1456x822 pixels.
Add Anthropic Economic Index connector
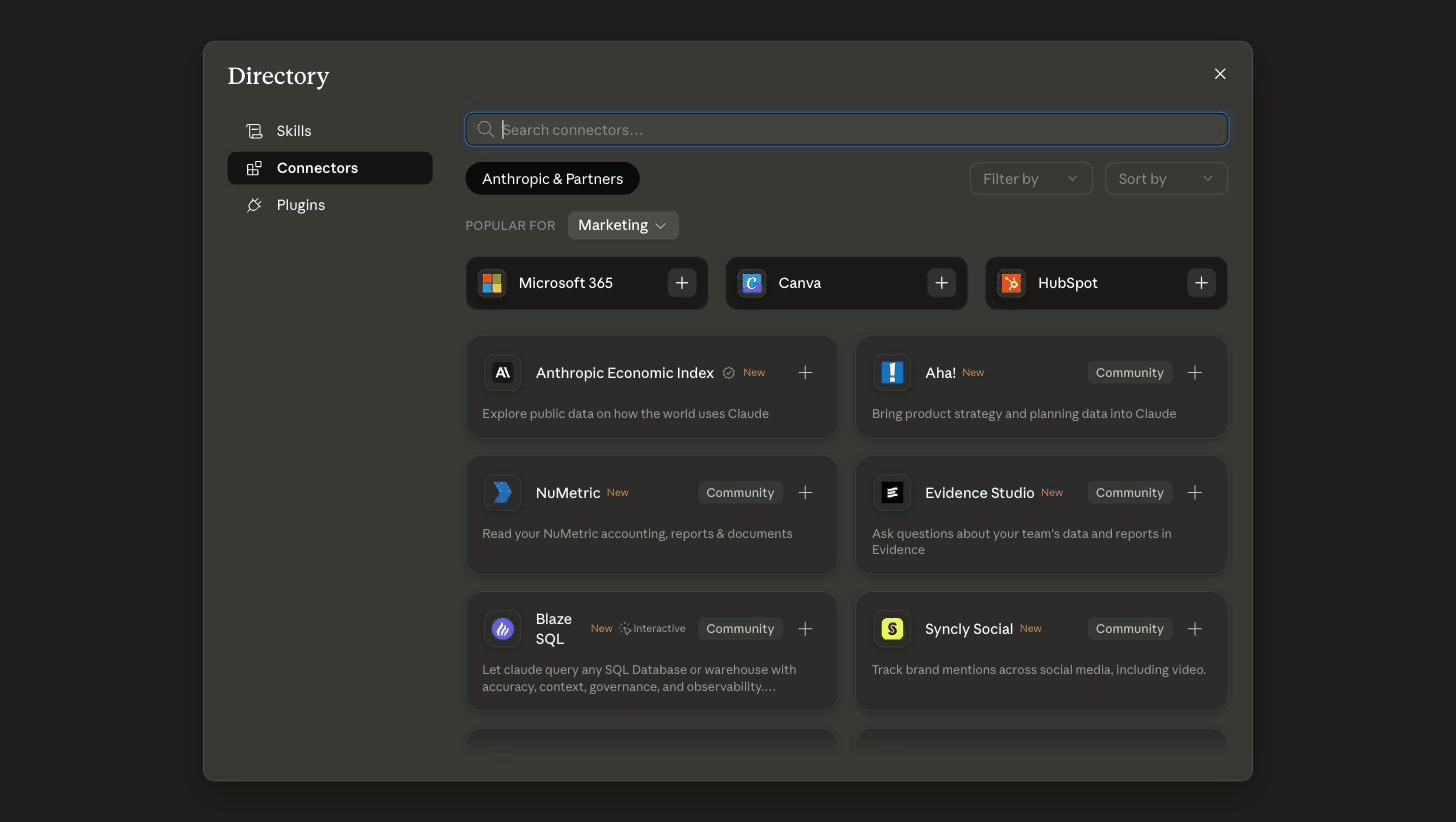(x=805, y=373)
